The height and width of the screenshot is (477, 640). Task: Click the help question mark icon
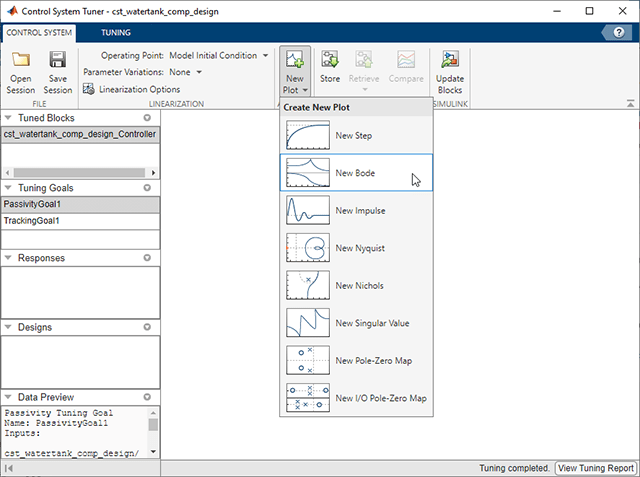click(x=620, y=33)
